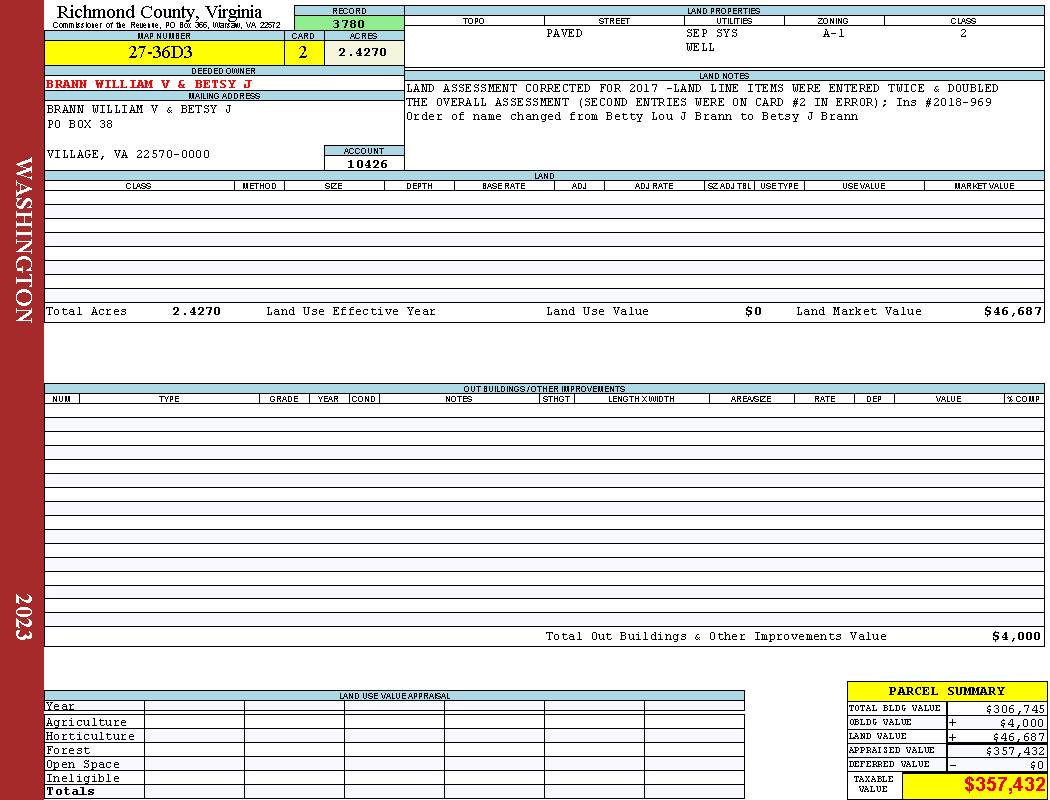
Task: Select deeded owner BRANN WILLIAM V & BETSY J in red
Action: [x=149, y=84]
